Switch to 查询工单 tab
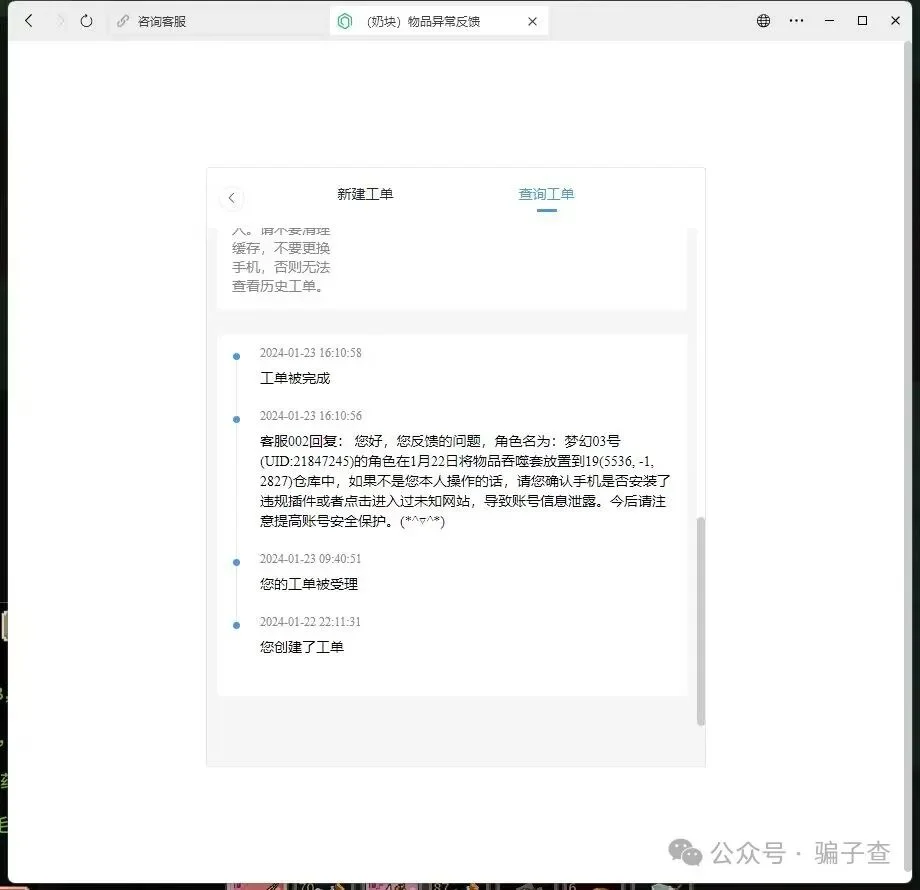Screen dimensions: 920x890 click(x=546, y=194)
